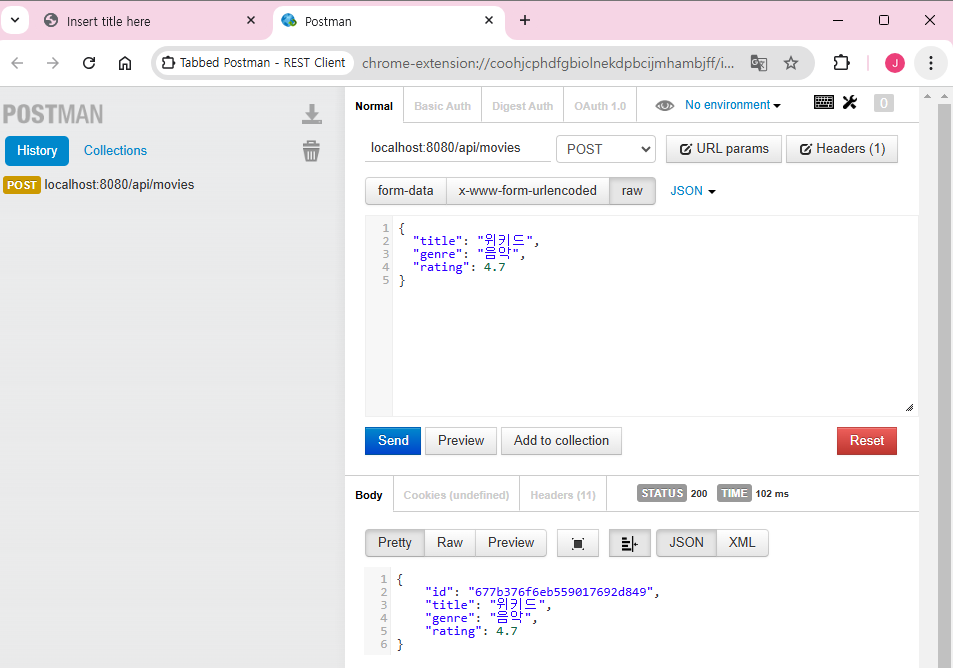Viewport: 953px width, 668px height.
Task: Select form-data body type
Action: coord(405,191)
